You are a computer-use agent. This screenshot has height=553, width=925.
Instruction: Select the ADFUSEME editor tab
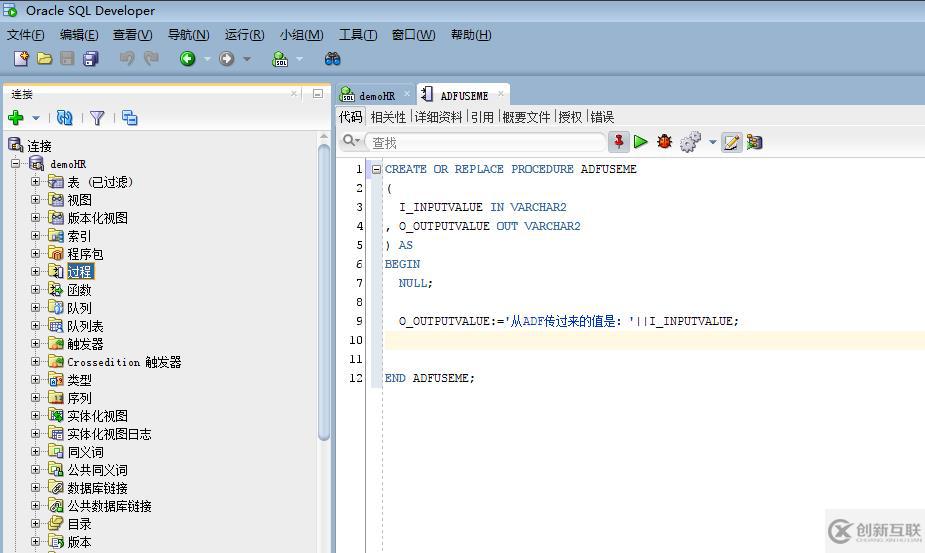point(464,96)
